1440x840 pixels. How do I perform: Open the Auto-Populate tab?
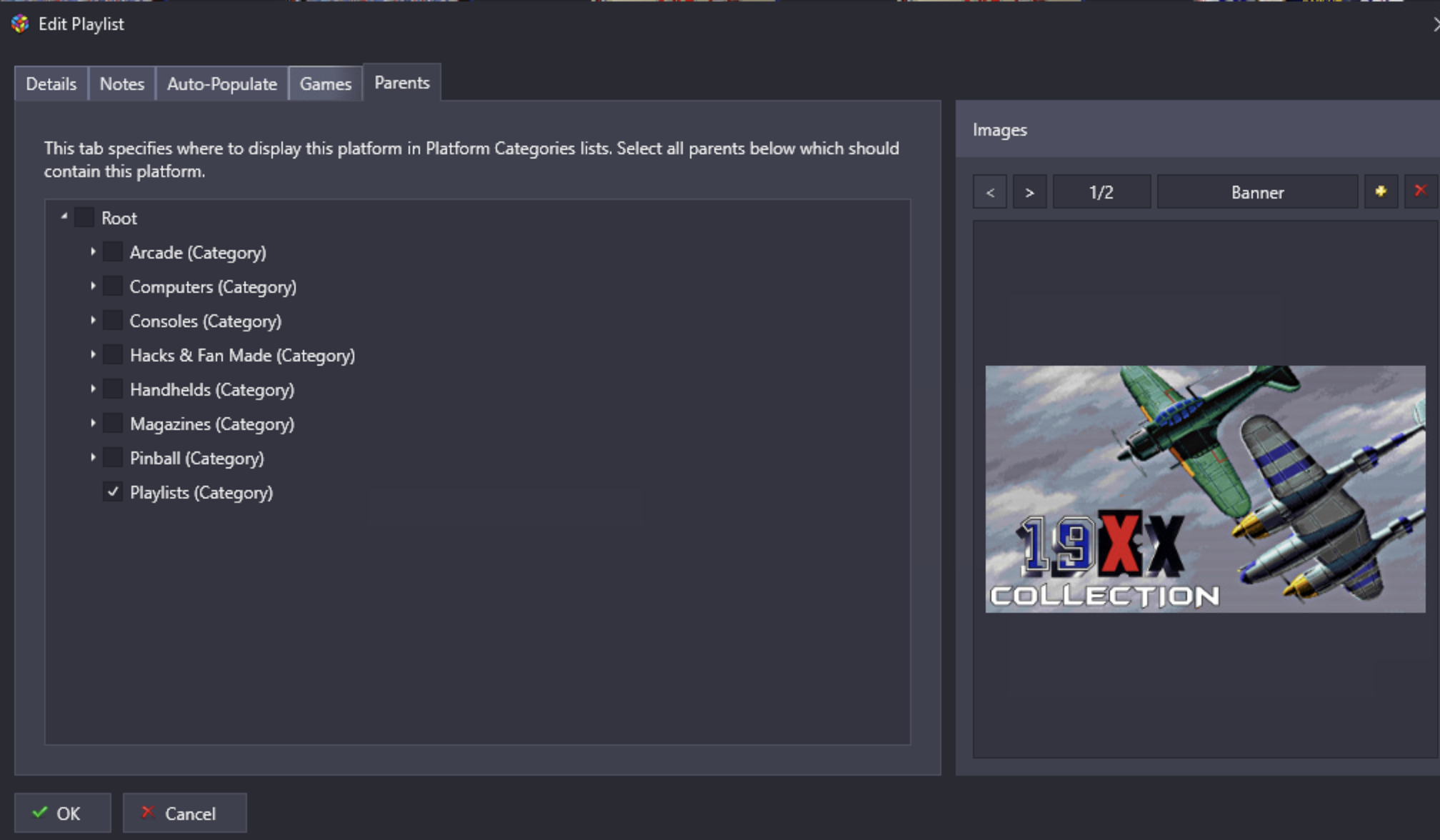click(222, 84)
